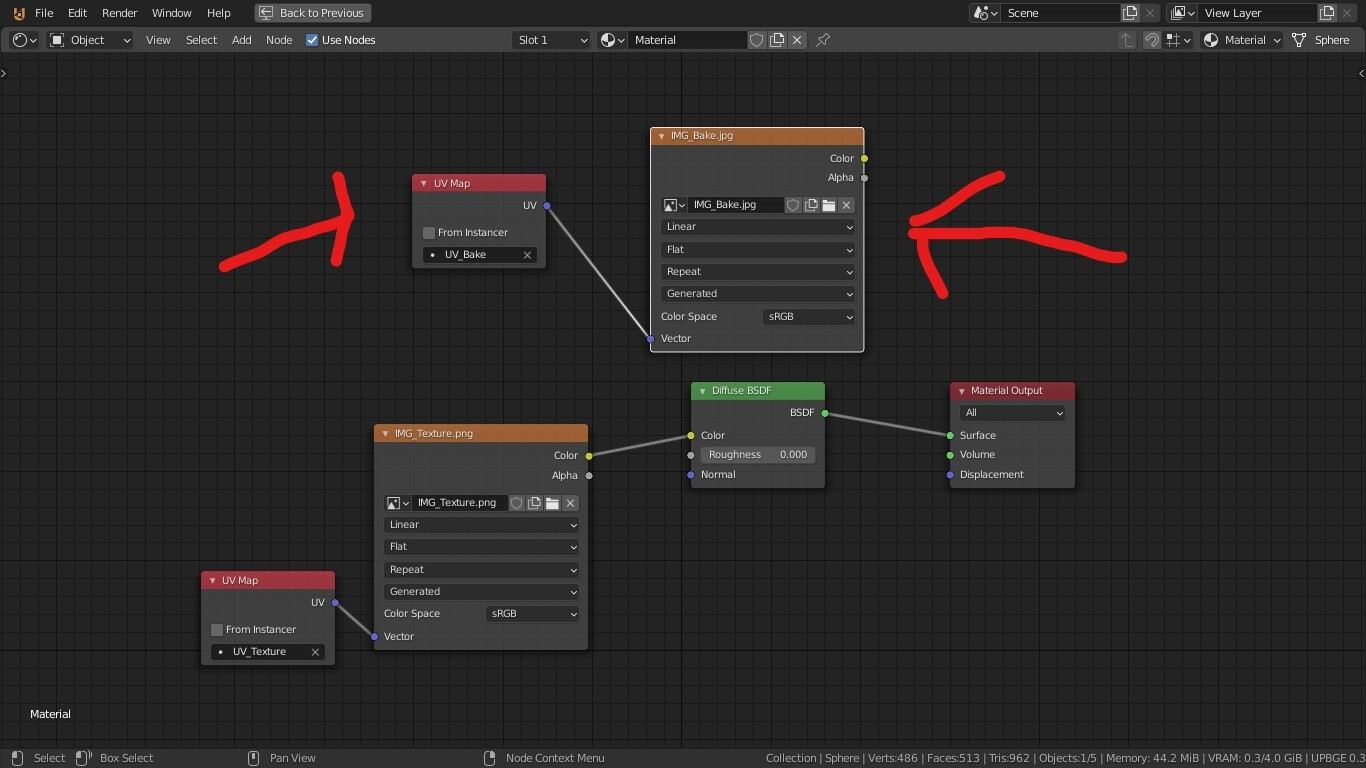Toggle the pin node tree icon
This screenshot has width=1366, height=768.
point(823,40)
